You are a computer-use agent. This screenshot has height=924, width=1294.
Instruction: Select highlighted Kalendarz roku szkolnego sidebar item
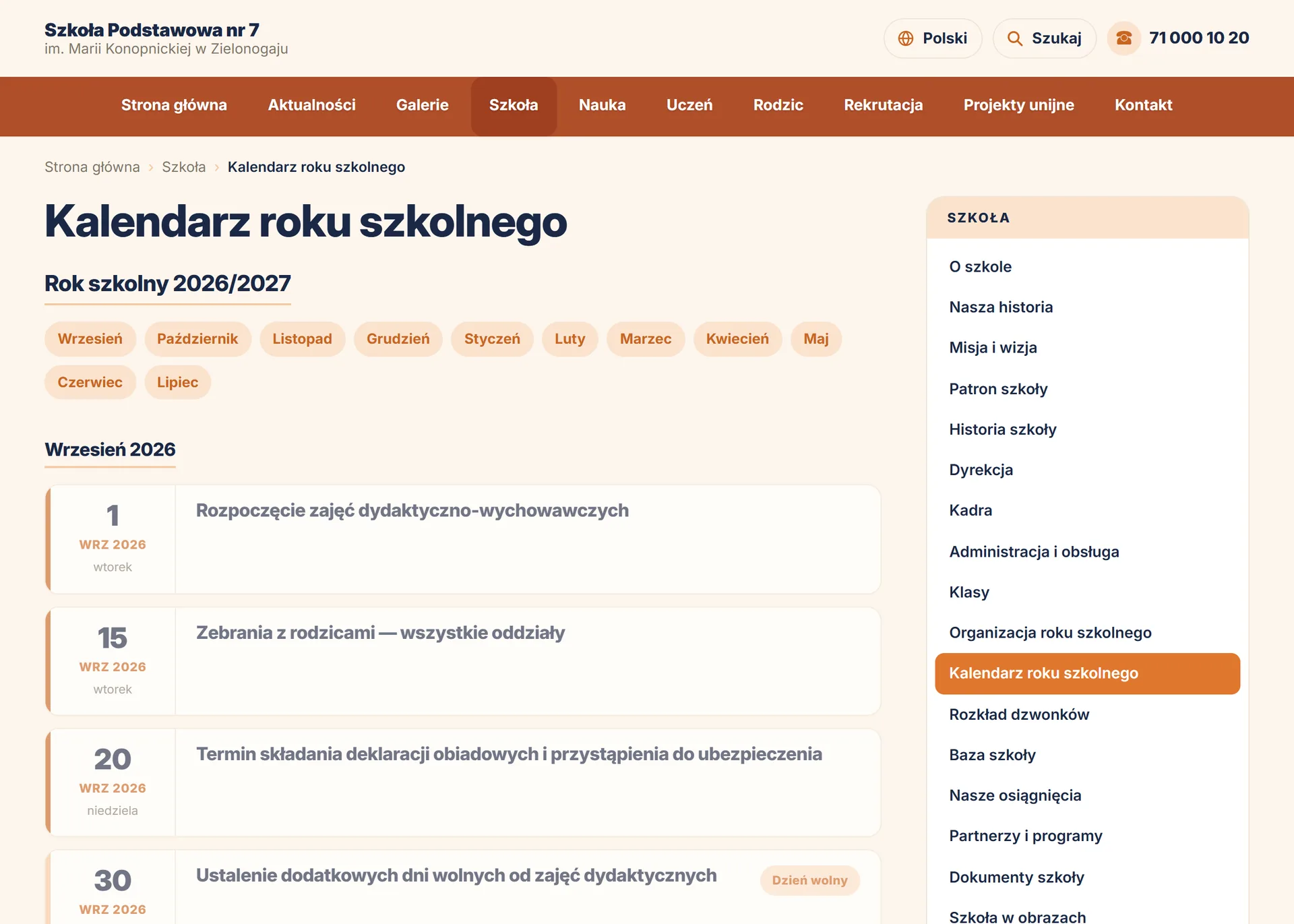click(1087, 673)
